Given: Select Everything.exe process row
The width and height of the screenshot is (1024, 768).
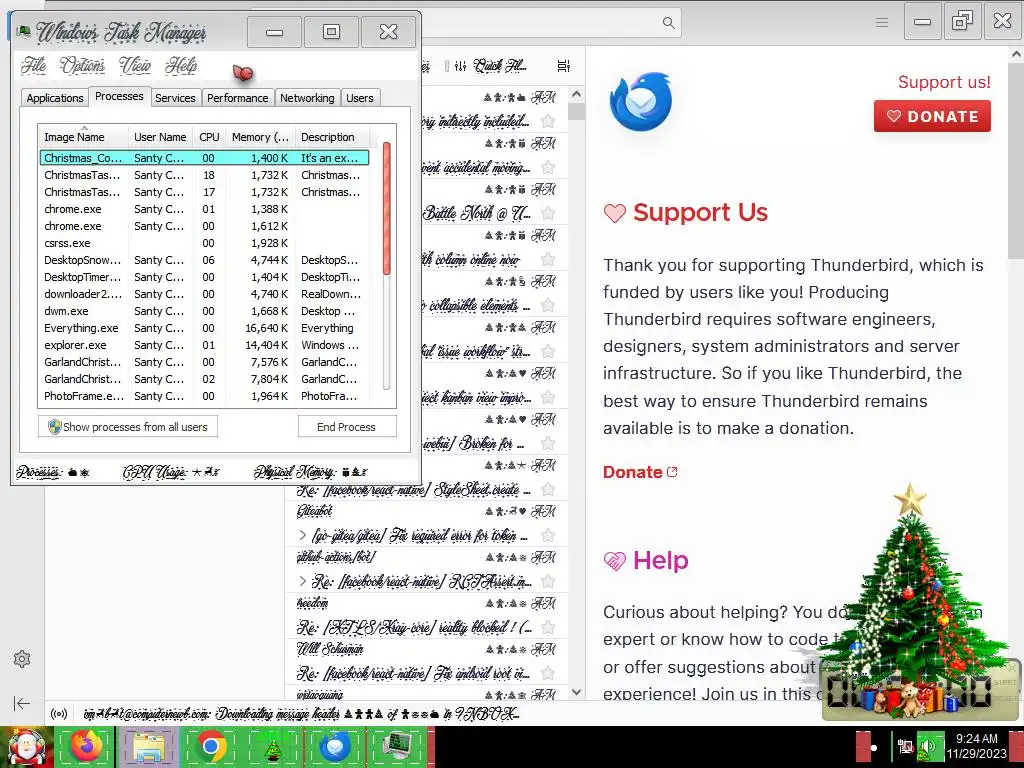Looking at the screenshot, I should tap(204, 328).
